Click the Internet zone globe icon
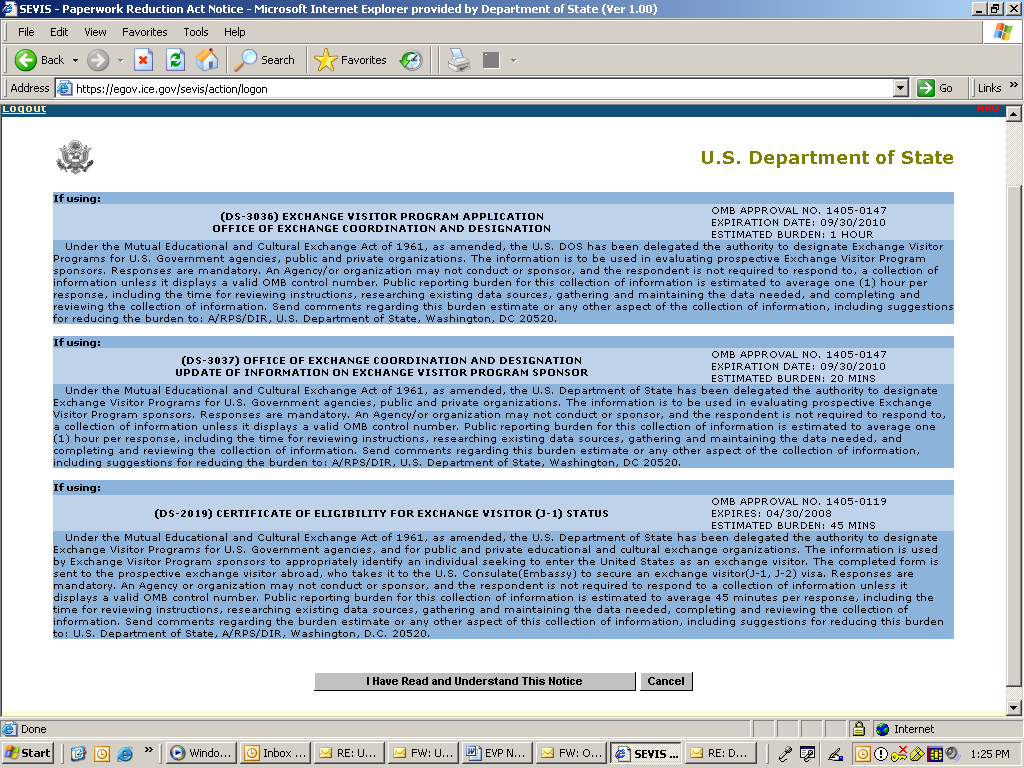The width and height of the screenshot is (1024, 768). (883, 729)
